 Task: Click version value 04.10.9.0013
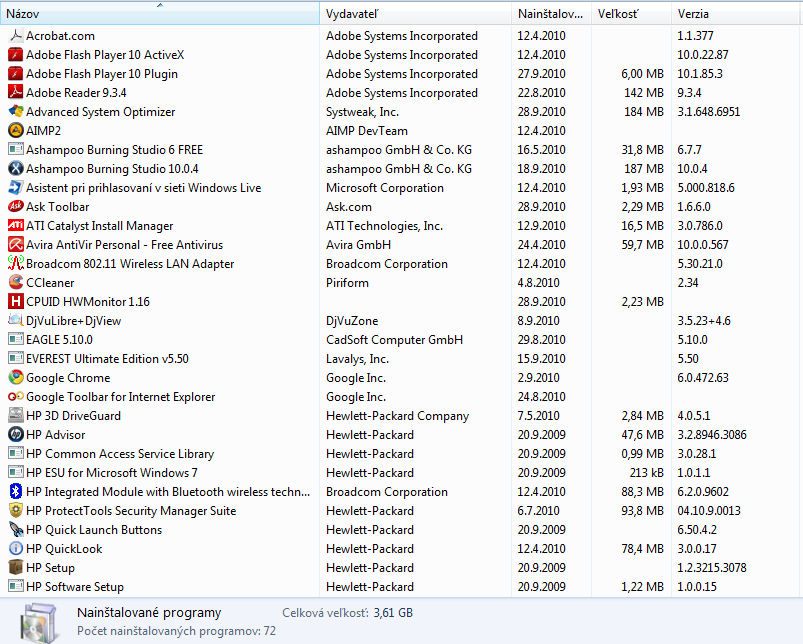point(709,511)
